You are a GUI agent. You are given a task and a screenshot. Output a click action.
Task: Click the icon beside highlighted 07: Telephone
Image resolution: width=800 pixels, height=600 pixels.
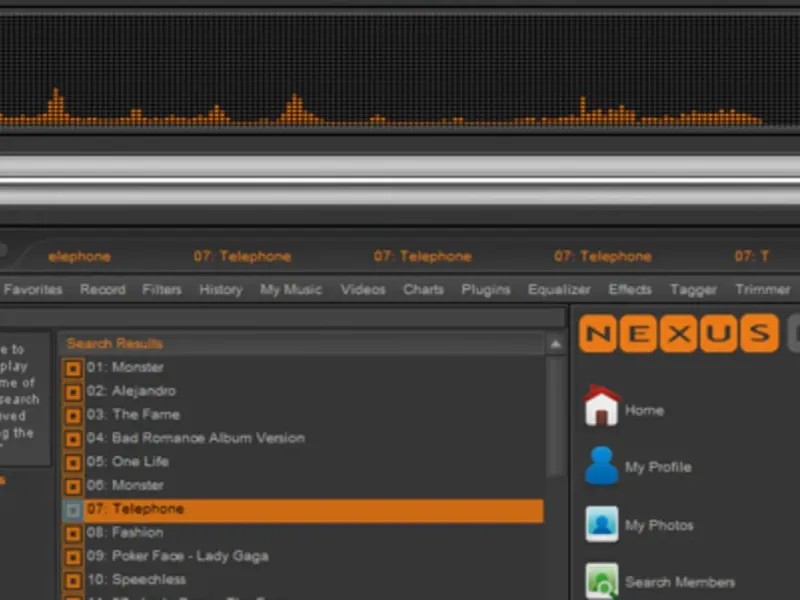tap(73, 510)
